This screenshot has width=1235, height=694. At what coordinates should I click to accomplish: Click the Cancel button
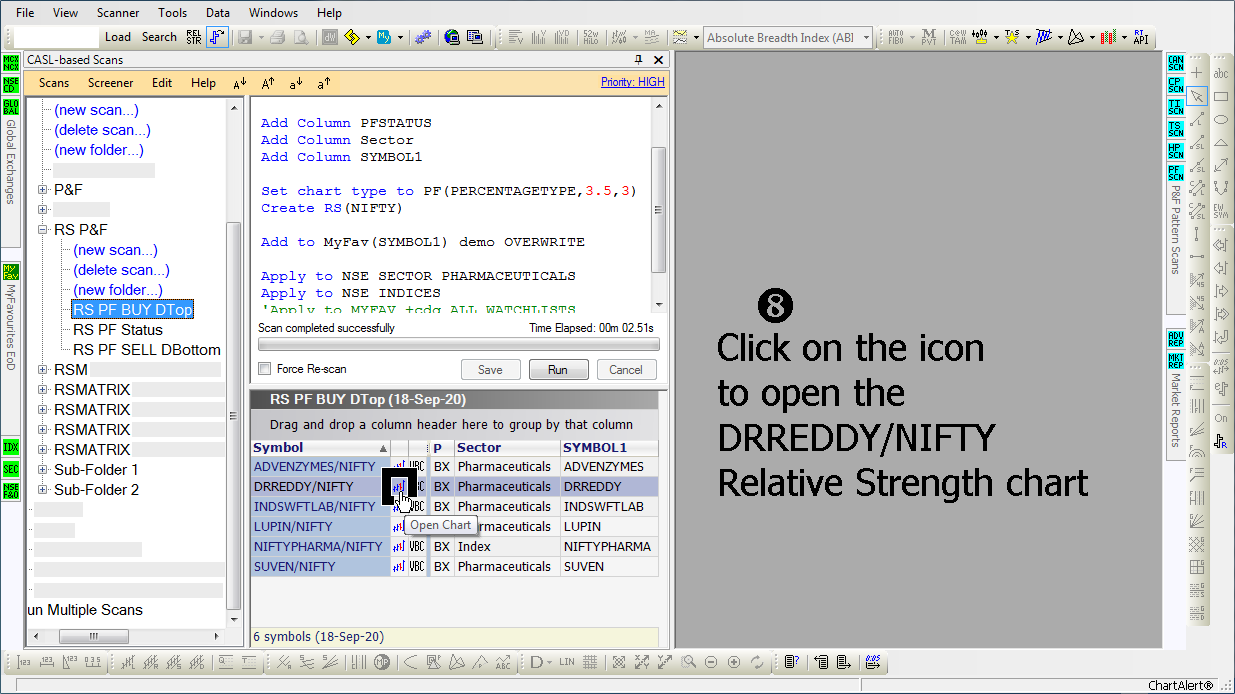point(627,370)
